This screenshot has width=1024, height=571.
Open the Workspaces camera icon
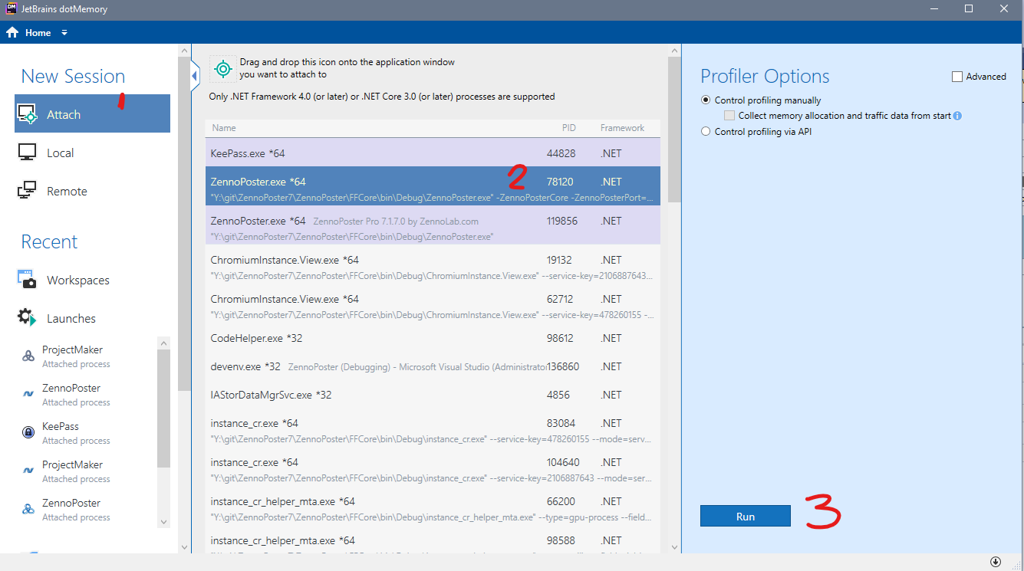pos(27,280)
